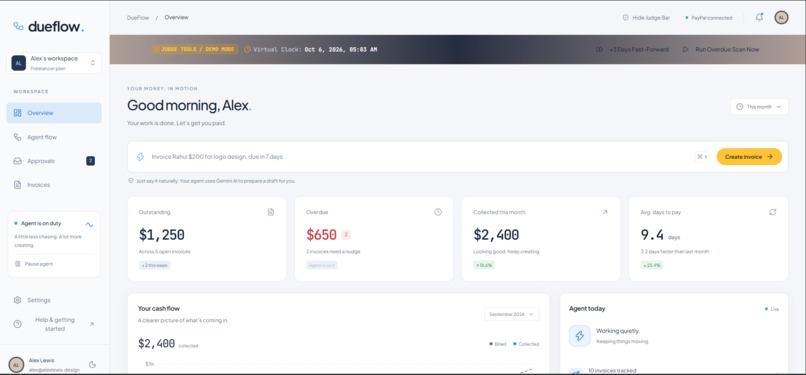Click the lightning bolt icon in prompt bar
The width and height of the screenshot is (806, 375).
click(x=140, y=157)
